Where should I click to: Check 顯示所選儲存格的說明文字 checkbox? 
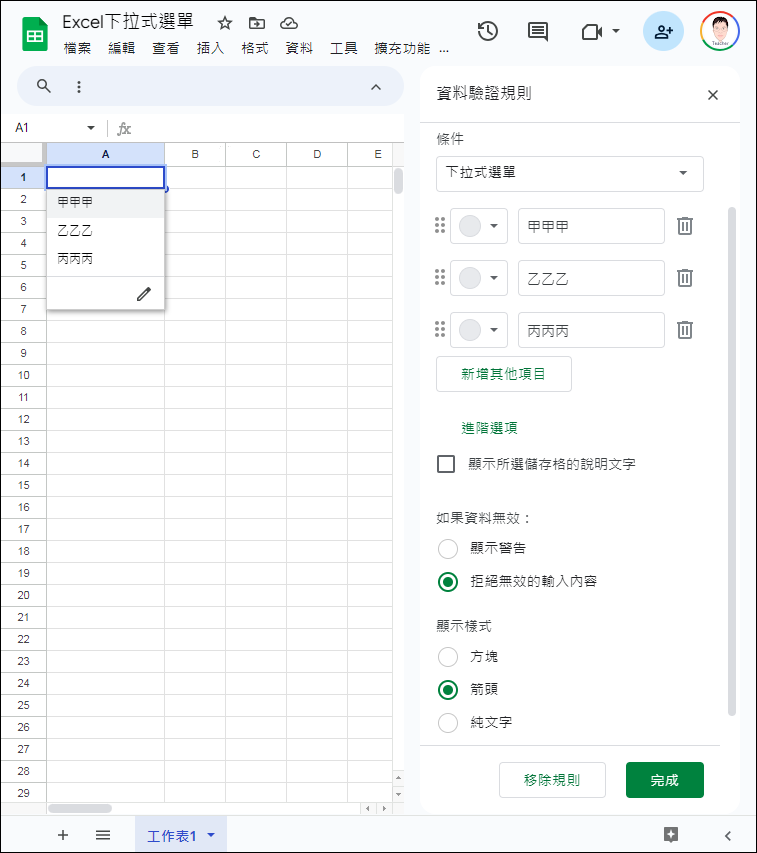[x=446, y=464]
